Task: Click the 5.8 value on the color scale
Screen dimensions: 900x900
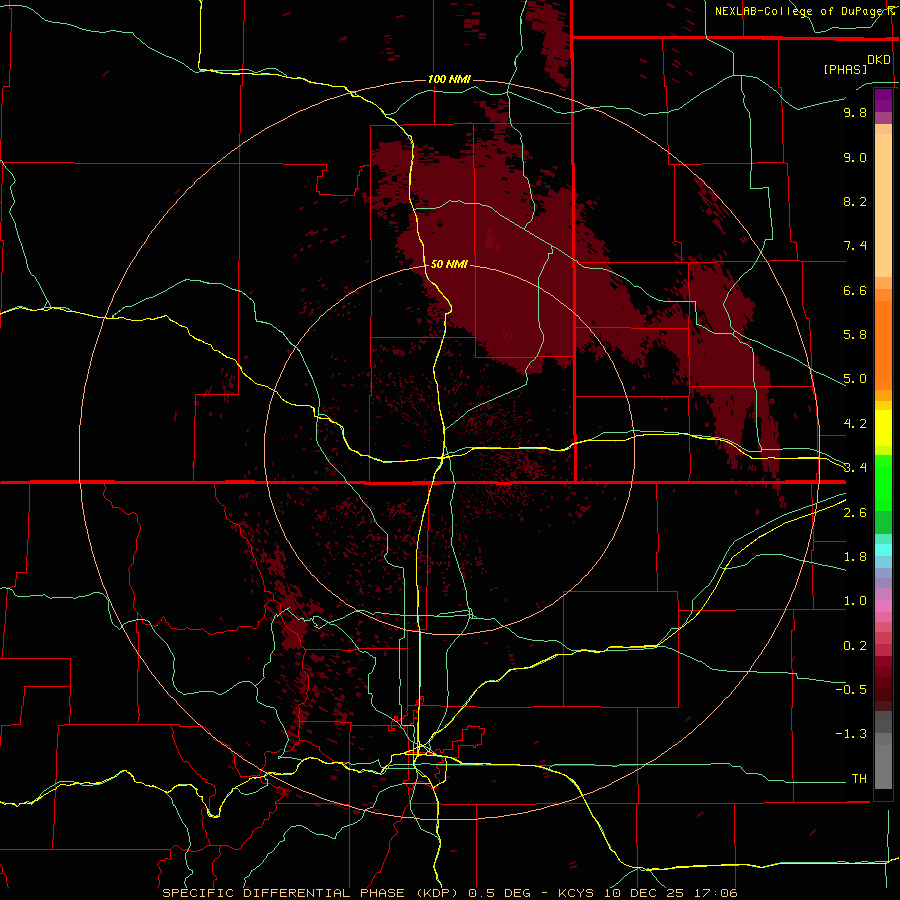Action: point(855,335)
